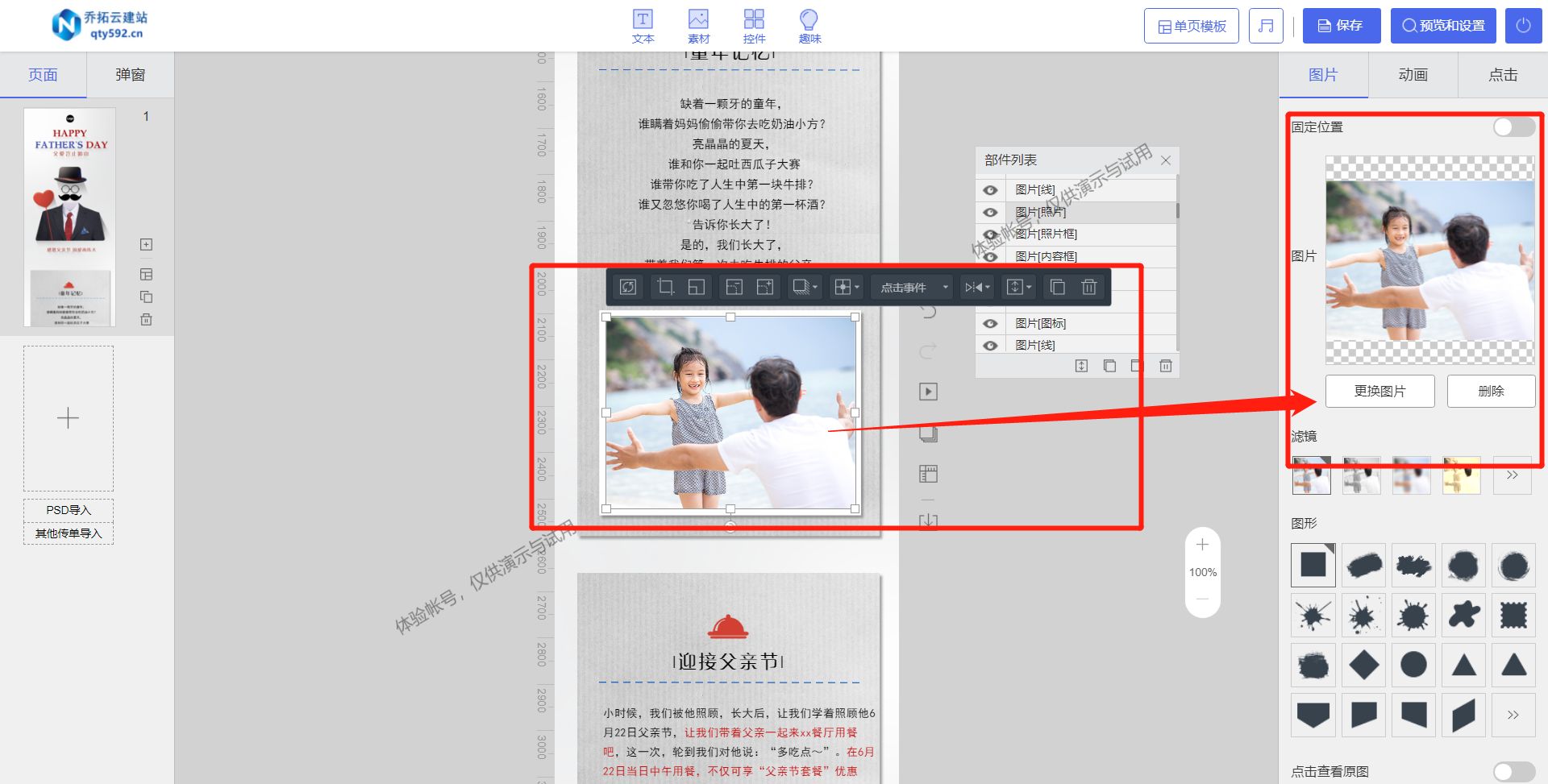Image resolution: width=1548 pixels, height=784 pixels.
Task: Click the PSD导入 button
Action: coord(68,509)
